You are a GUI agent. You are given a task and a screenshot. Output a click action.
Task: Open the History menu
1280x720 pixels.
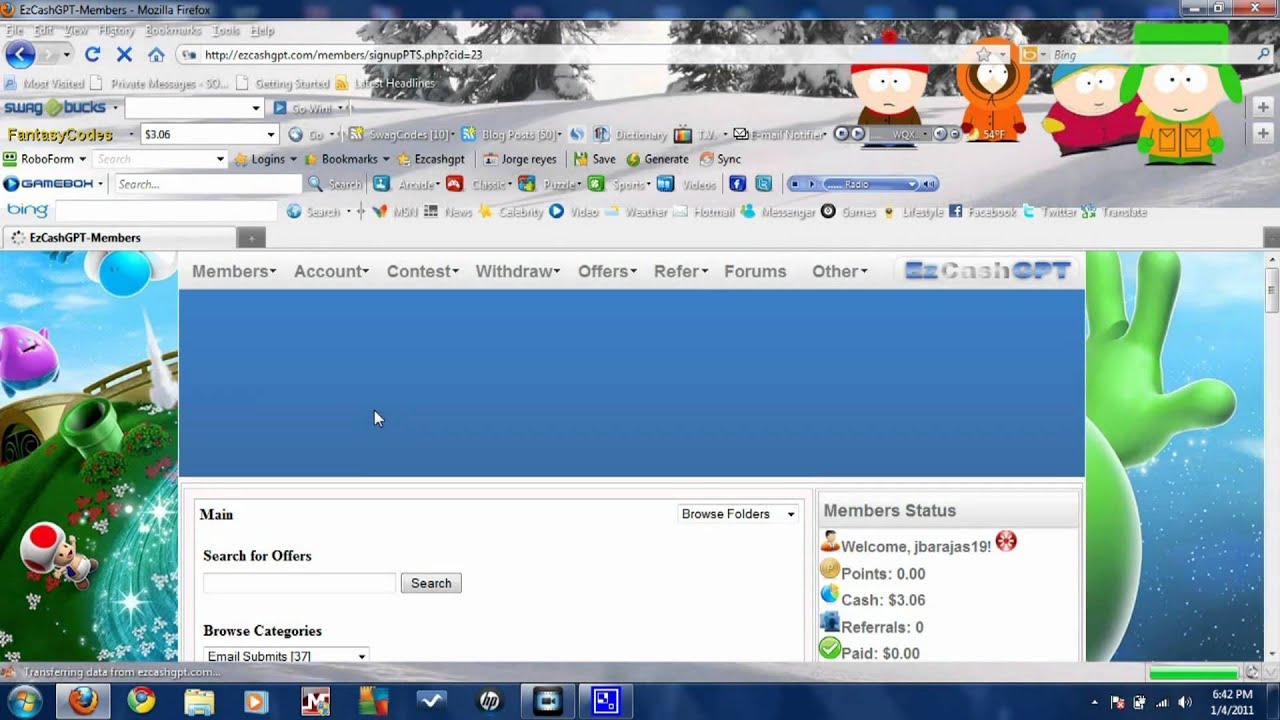tap(117, 30)
